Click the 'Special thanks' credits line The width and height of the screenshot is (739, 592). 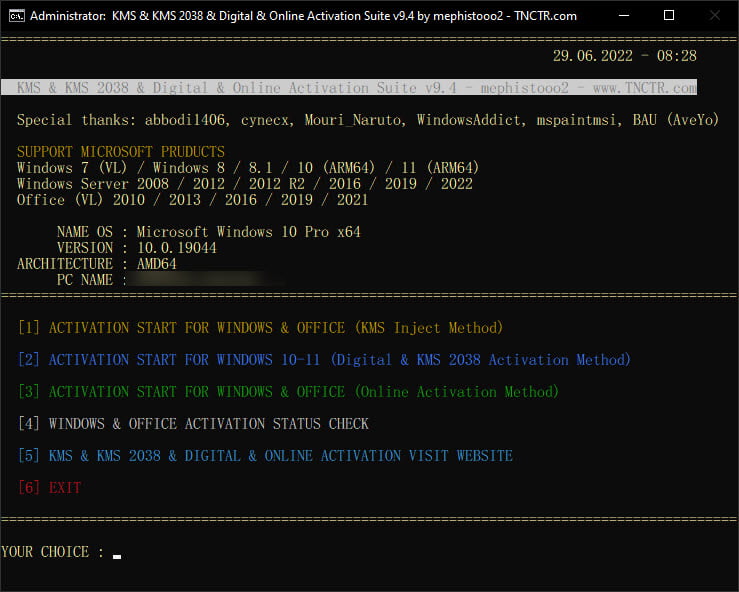point(368,120)
